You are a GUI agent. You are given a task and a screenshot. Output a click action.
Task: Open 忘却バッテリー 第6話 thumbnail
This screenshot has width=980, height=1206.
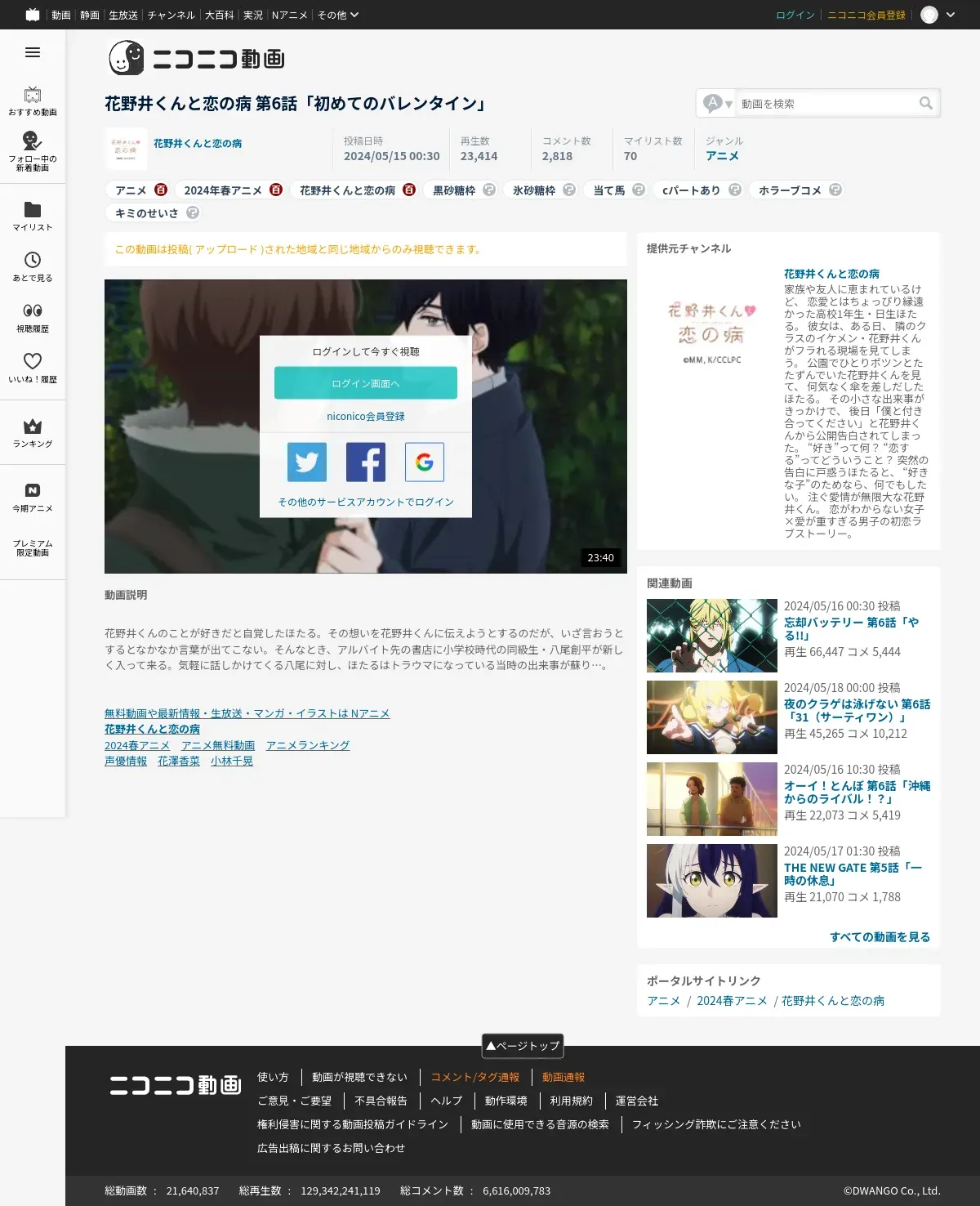point(712,636)
